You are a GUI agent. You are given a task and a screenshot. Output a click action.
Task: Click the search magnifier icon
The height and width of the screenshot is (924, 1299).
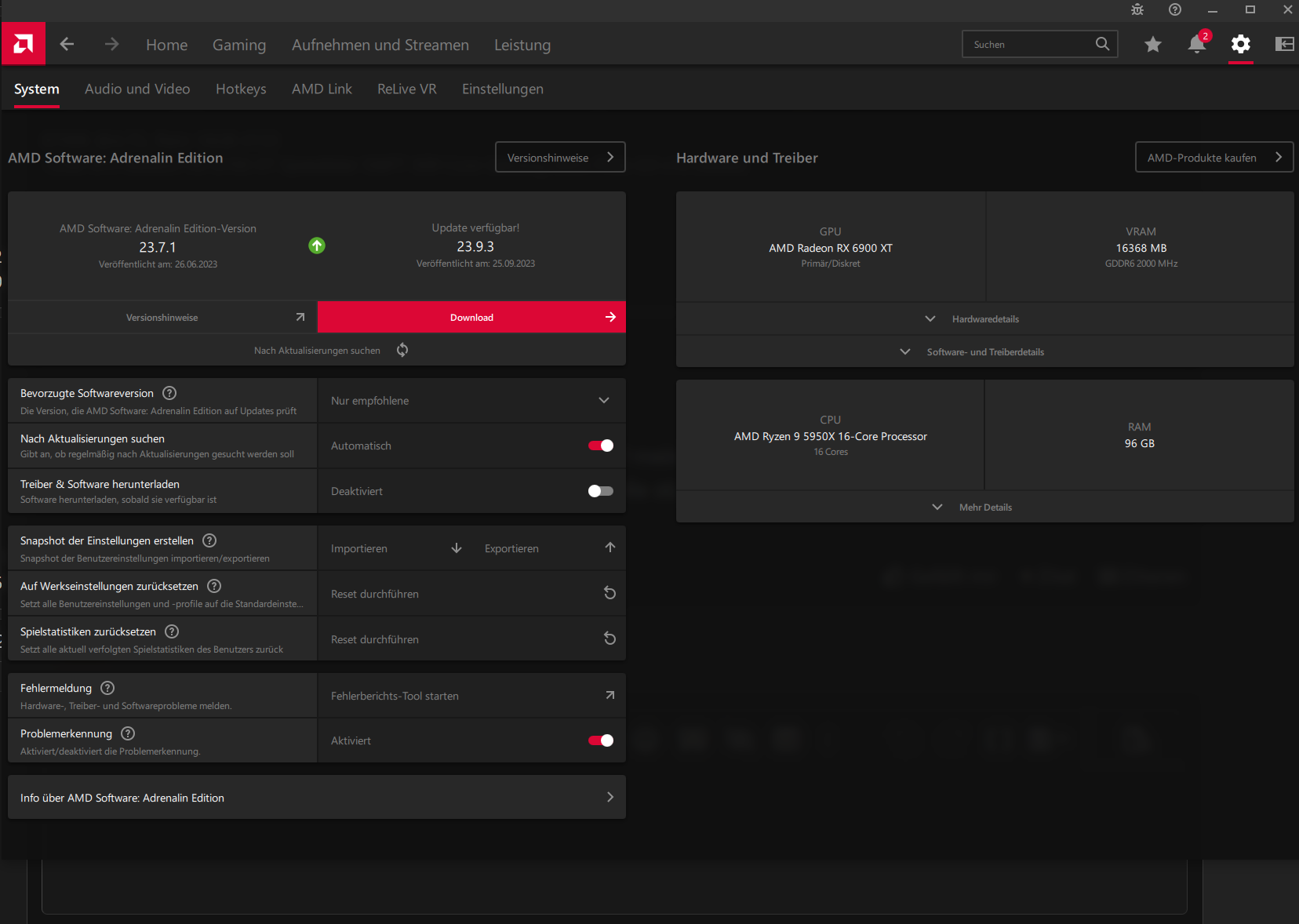(1102, 44)
